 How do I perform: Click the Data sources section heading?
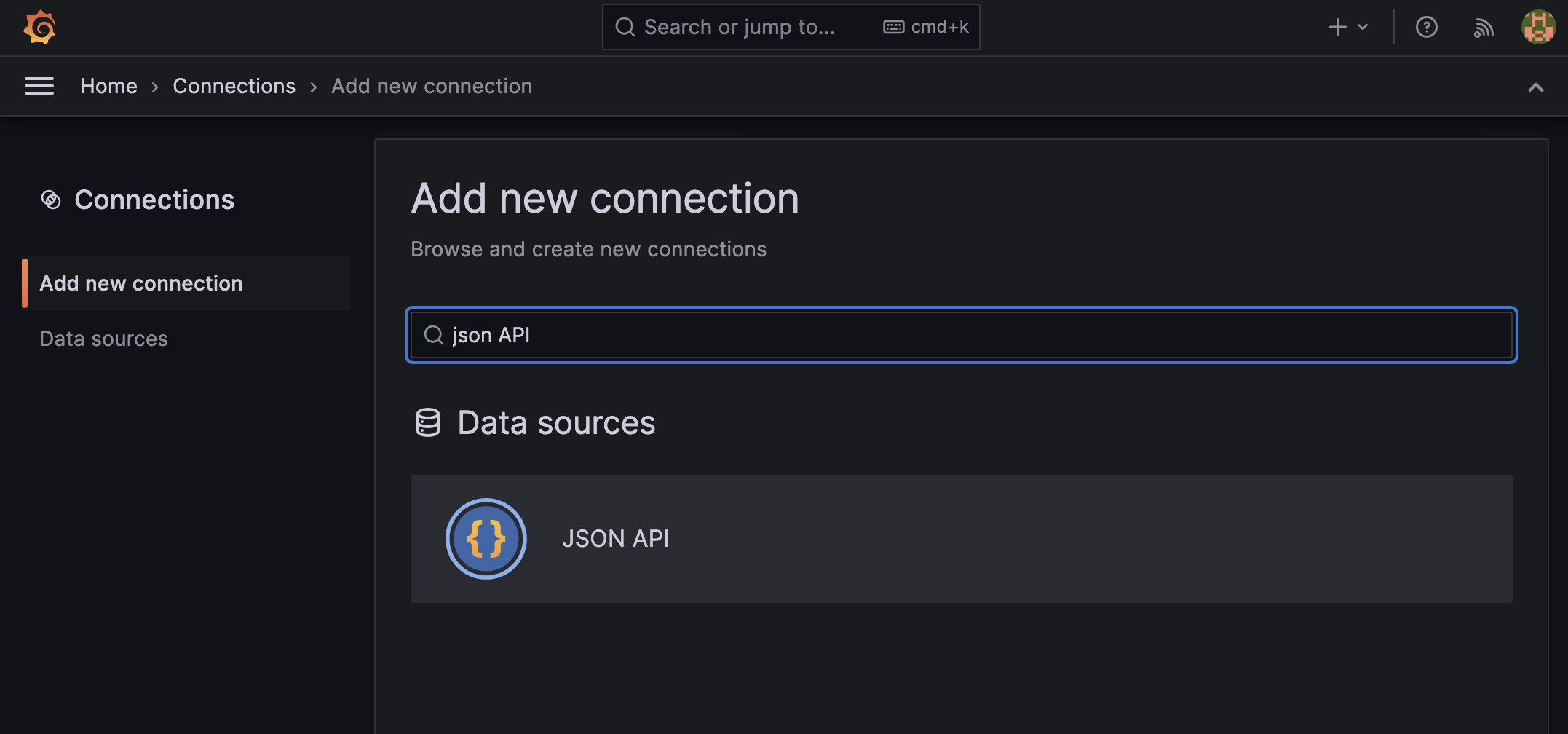[556, 422]
